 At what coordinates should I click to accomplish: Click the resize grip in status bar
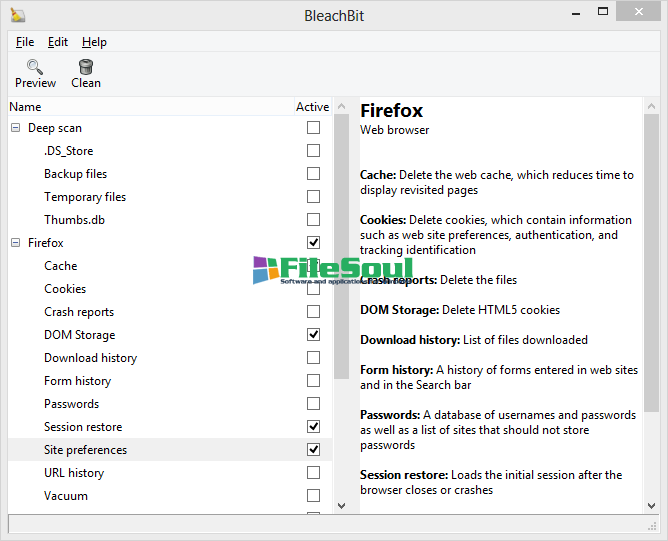click(652, 527)
